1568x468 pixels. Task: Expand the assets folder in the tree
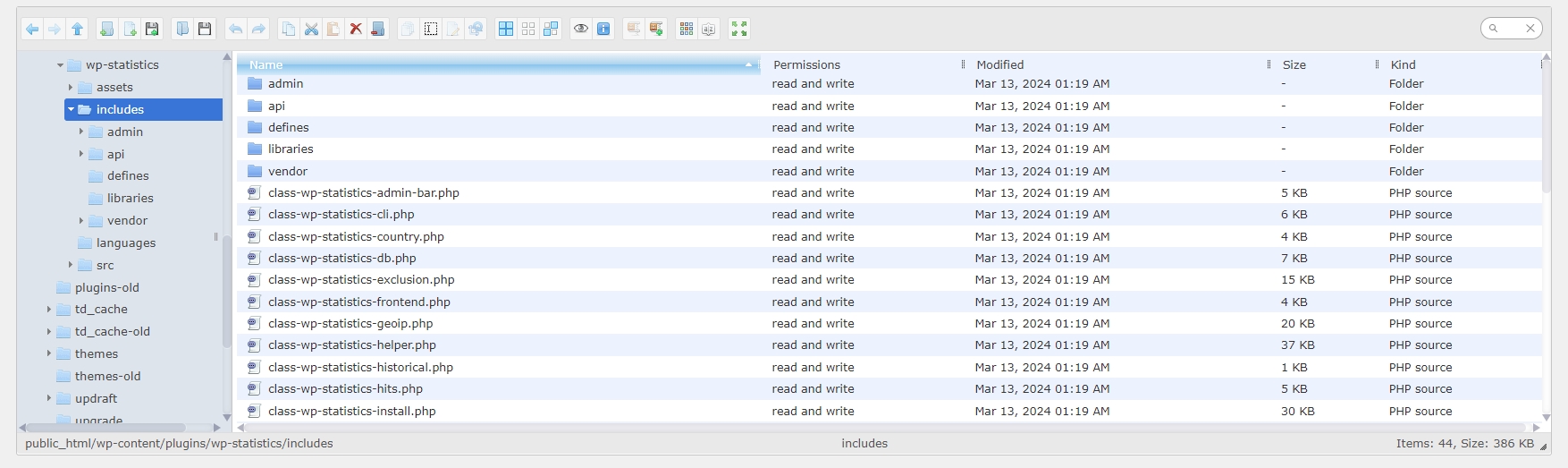(71, 88)
